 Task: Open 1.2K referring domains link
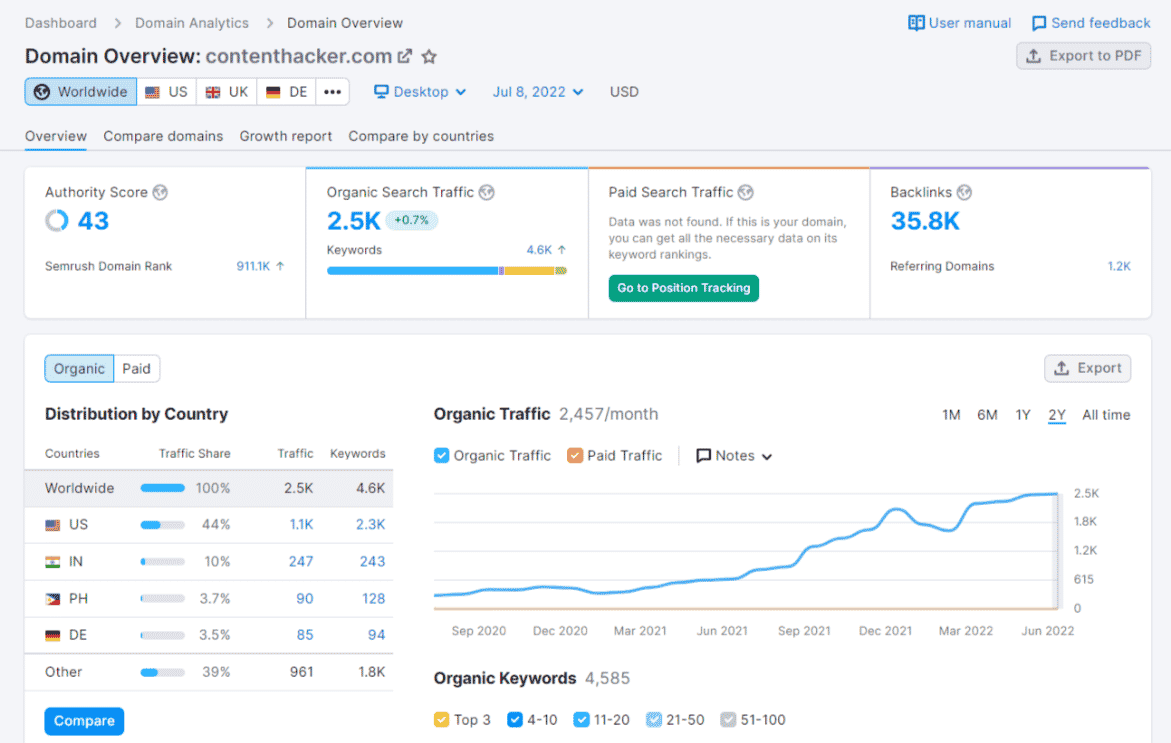point(1119,266)
